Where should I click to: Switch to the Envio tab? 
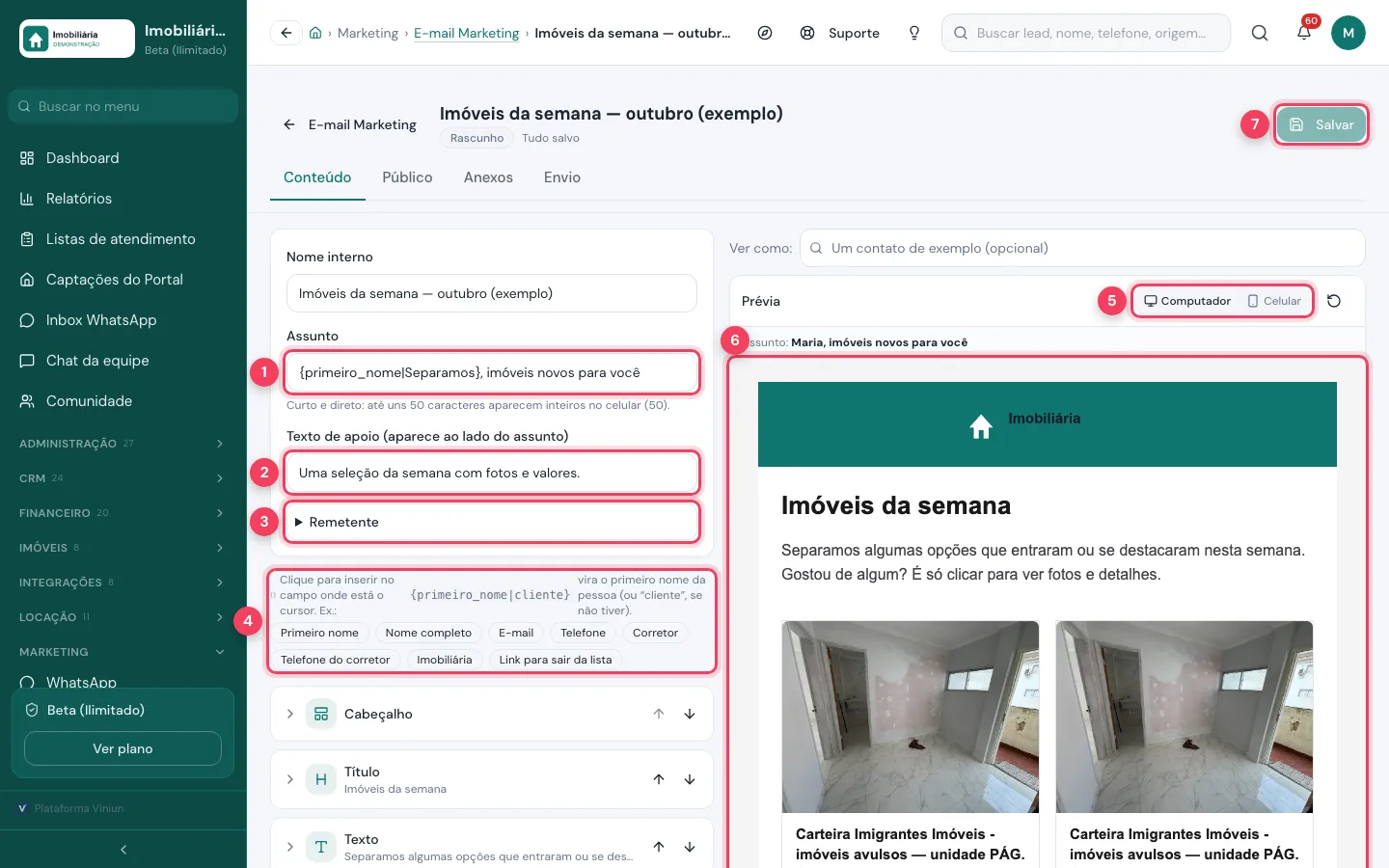click(x=562, y=177)
